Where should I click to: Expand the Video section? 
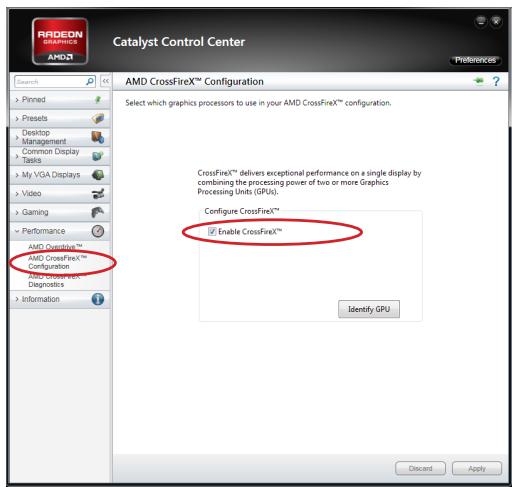click(60, 193)
